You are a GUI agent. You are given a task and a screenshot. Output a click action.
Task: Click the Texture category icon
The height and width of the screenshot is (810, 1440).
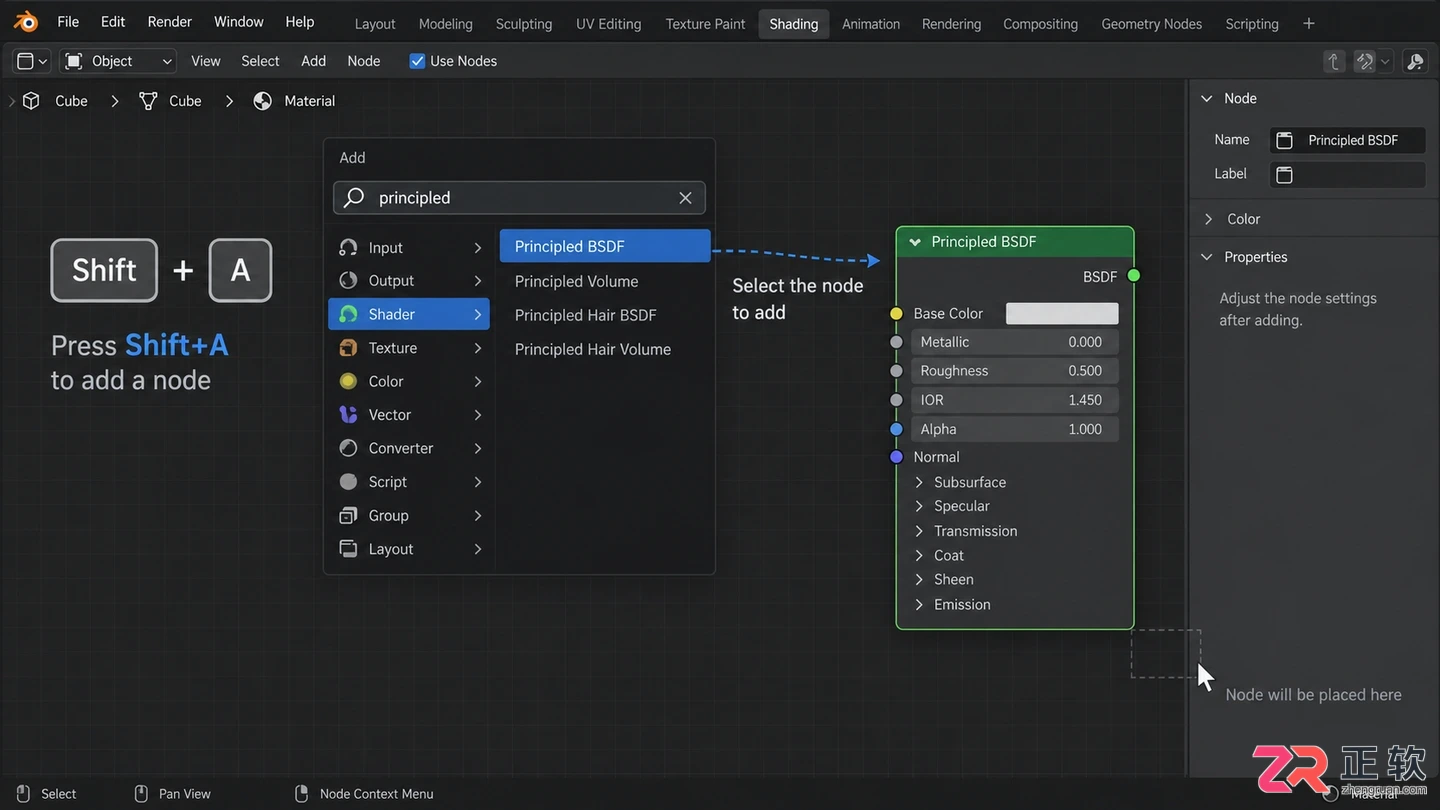pos(348,348)
